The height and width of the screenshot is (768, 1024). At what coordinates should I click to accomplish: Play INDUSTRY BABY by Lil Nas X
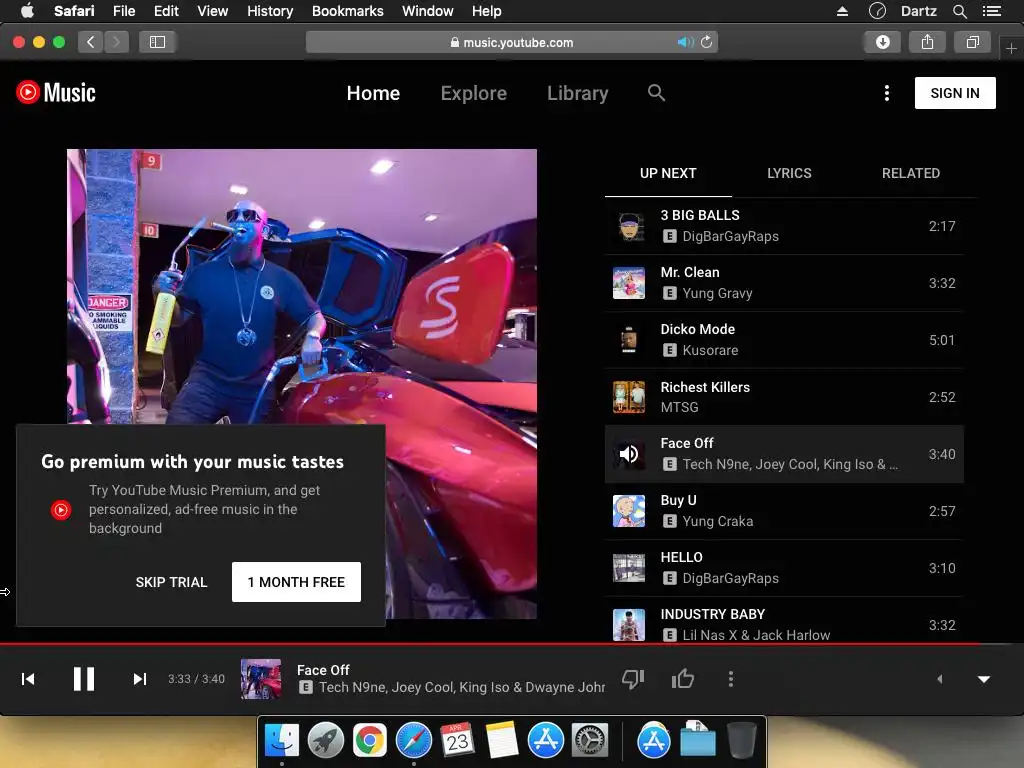tap(784, 621)
